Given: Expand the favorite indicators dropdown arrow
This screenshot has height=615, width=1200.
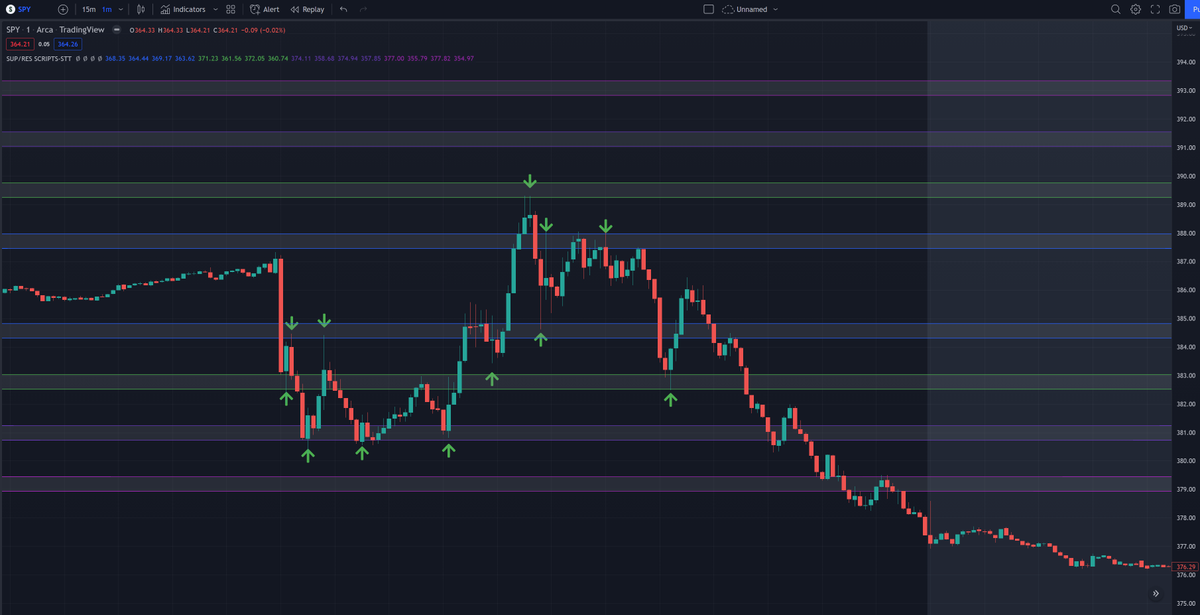Looking at the screenshot, I should [x=215, y=9].
